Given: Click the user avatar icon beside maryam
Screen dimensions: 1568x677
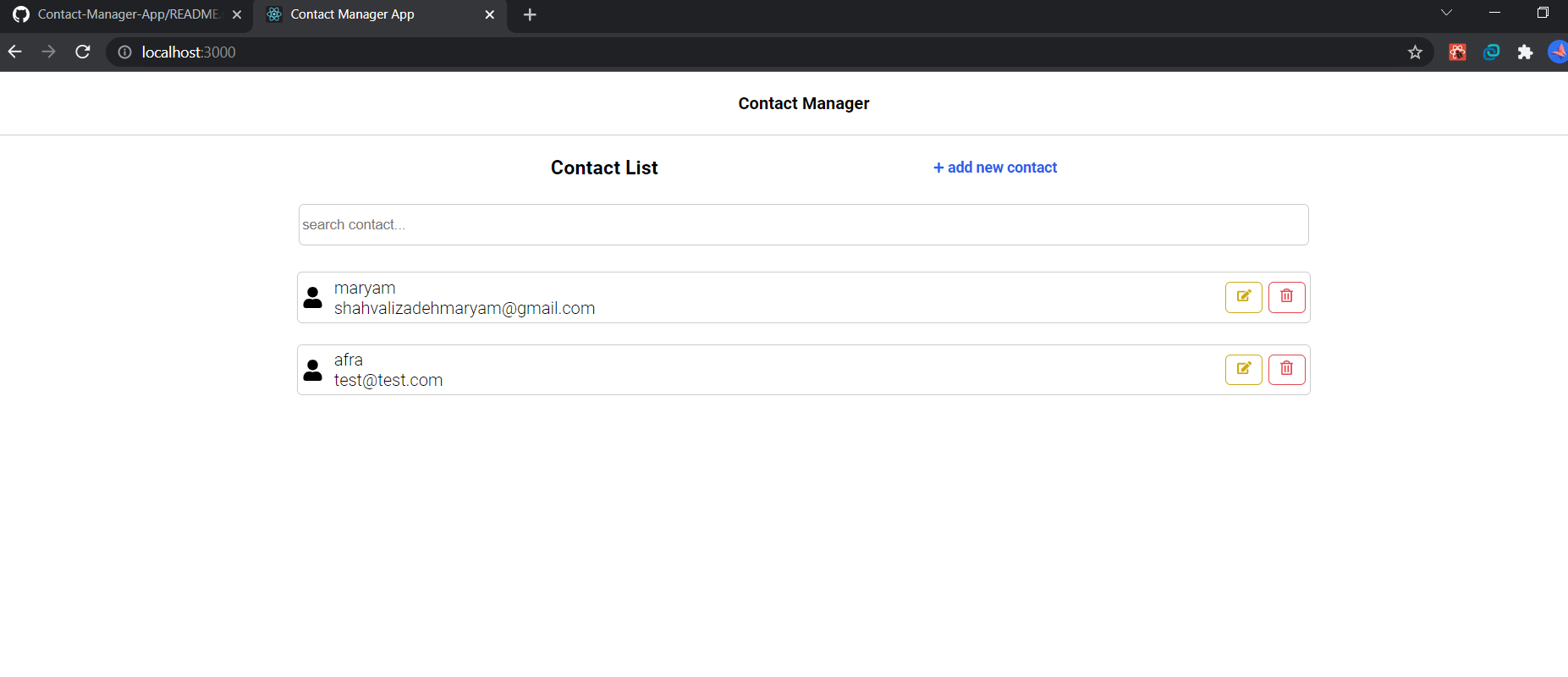Looking at the screenshot, I should [x=313, y=298].
